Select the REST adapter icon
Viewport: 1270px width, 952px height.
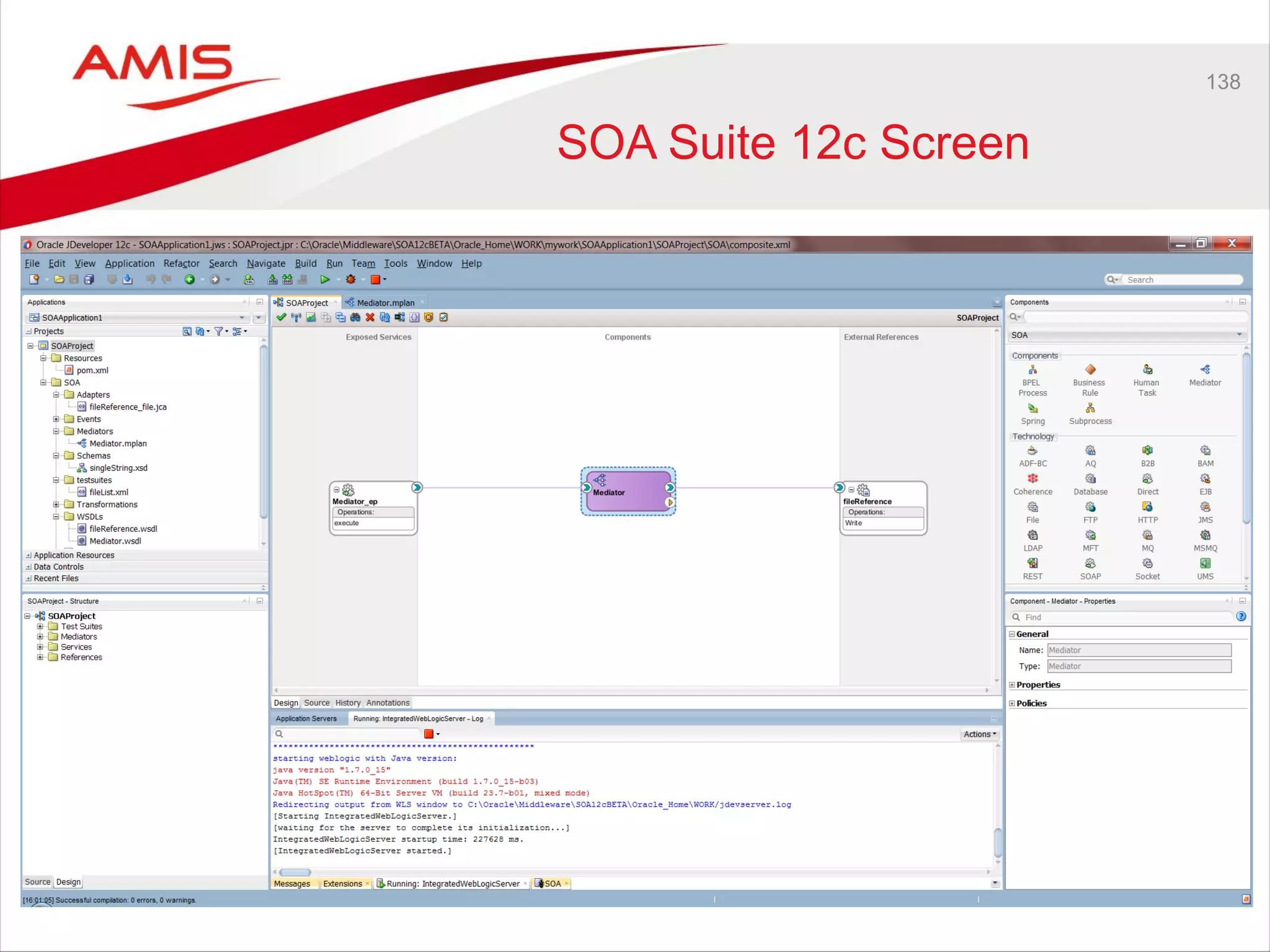(x=1032, y=563)
